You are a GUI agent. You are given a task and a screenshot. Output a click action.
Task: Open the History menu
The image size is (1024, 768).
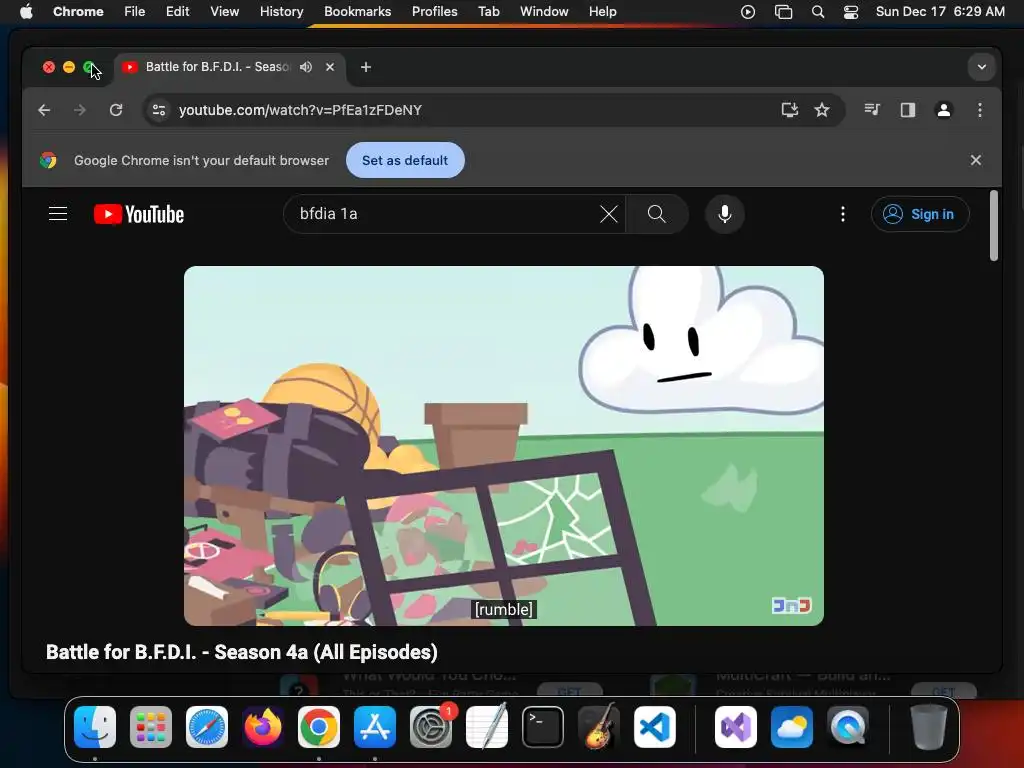click(x=281, y=11)
